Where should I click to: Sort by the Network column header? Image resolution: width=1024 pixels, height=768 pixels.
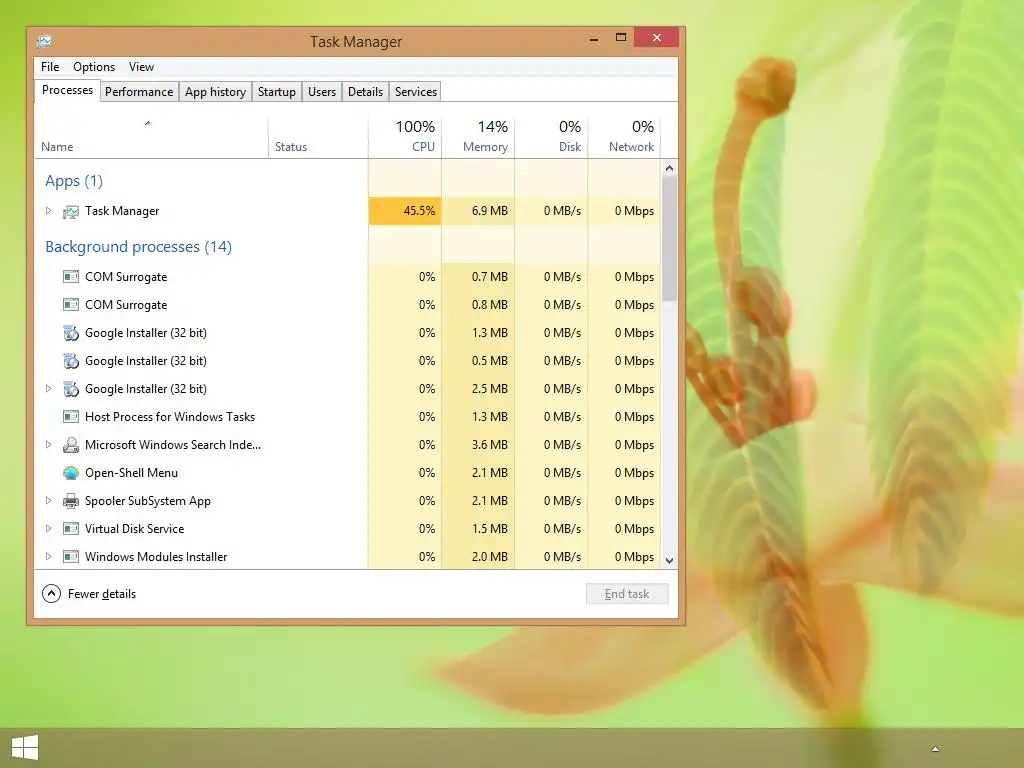click(x=624, y=136)
